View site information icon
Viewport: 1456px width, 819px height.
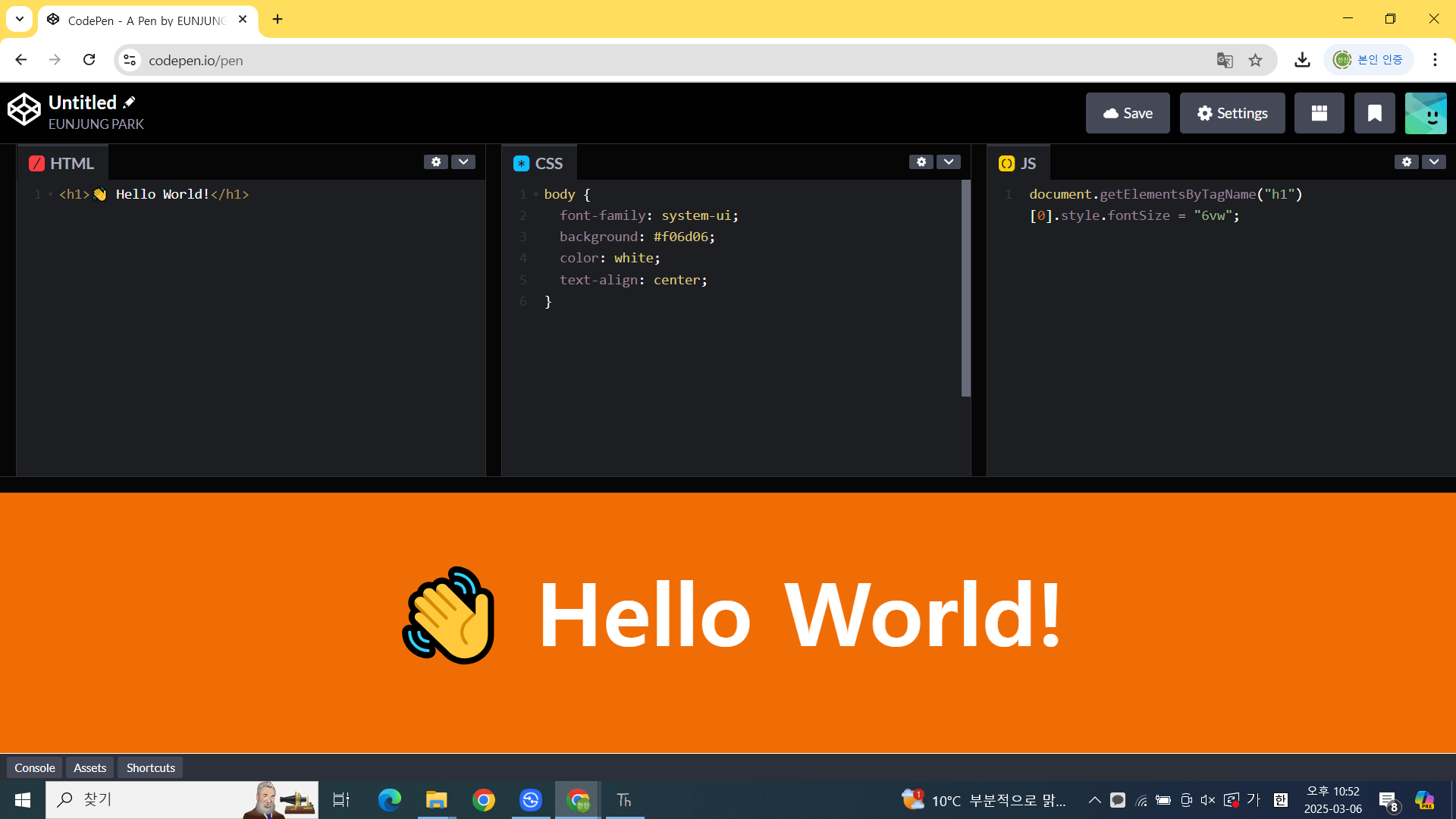(x=130, y=60)
